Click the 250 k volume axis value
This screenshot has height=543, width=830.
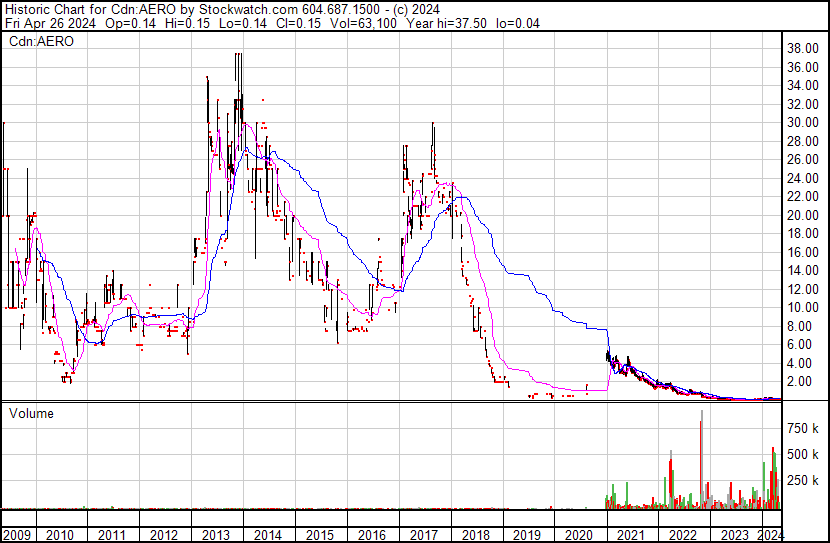point(803,481)
